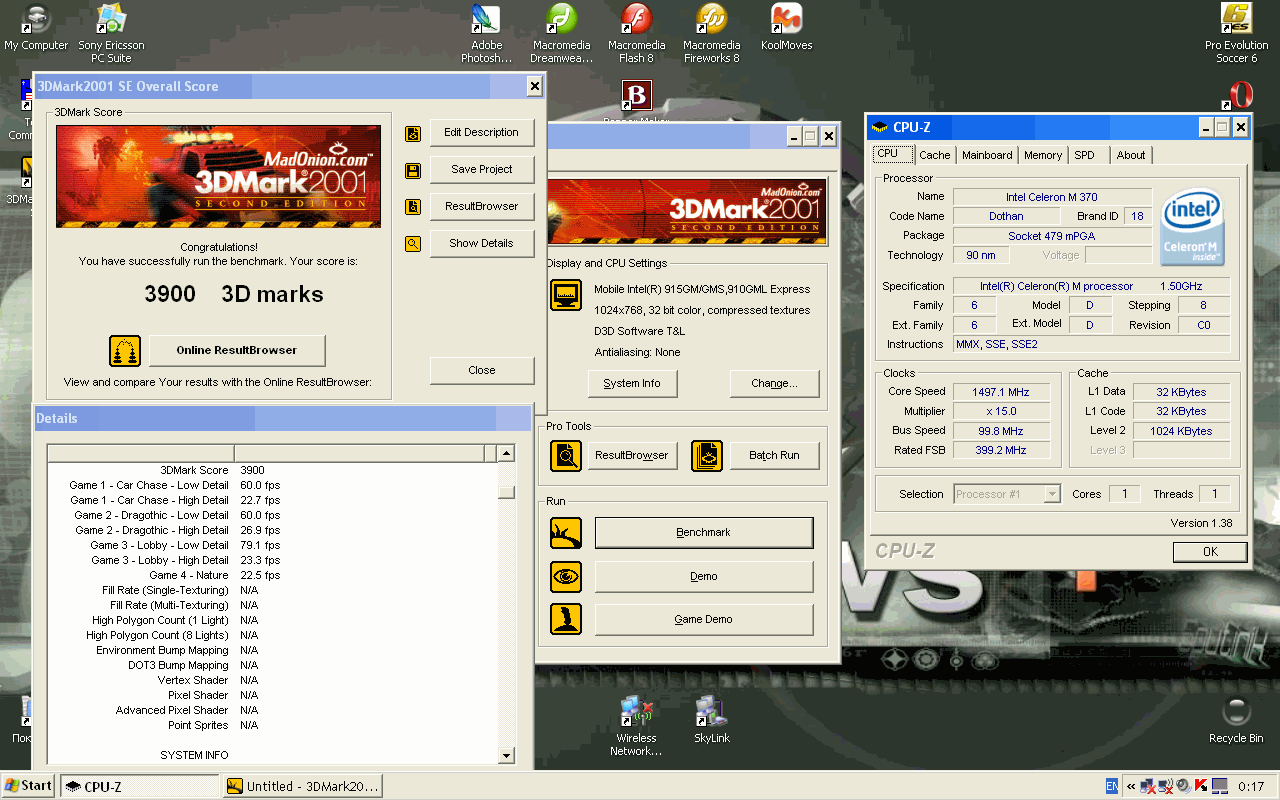This screenshot has height=800, width=1280.
Task: Open KoolMoves desktop shortcut
Action: pyautogui.click(x=786, y=28)
